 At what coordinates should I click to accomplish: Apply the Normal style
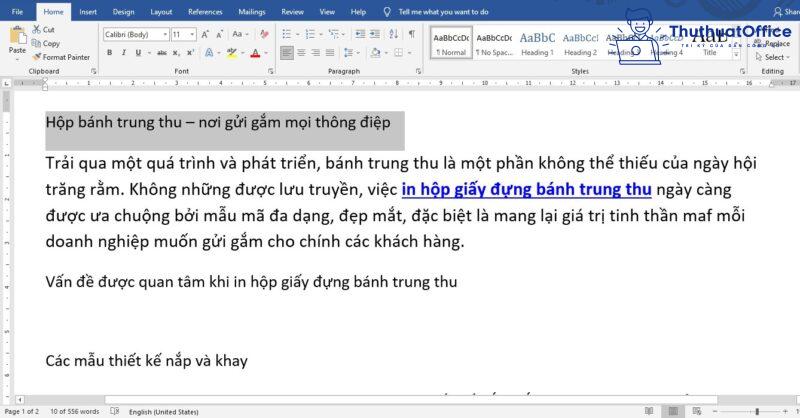coord(451,44)
